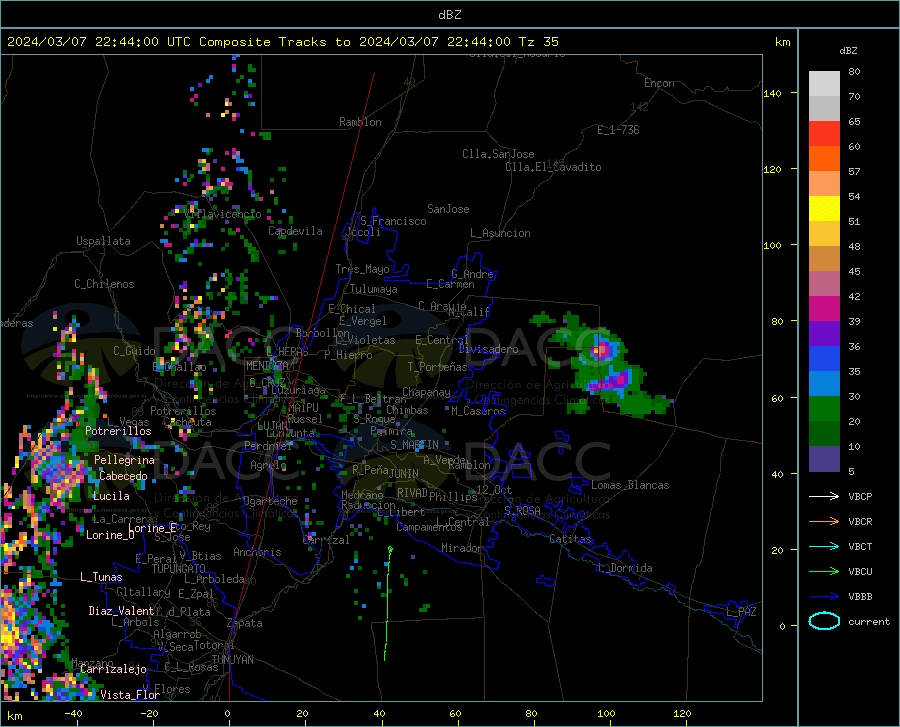
Task: Select the bright green 30 dBZ swatch
Action: [824, 409]
